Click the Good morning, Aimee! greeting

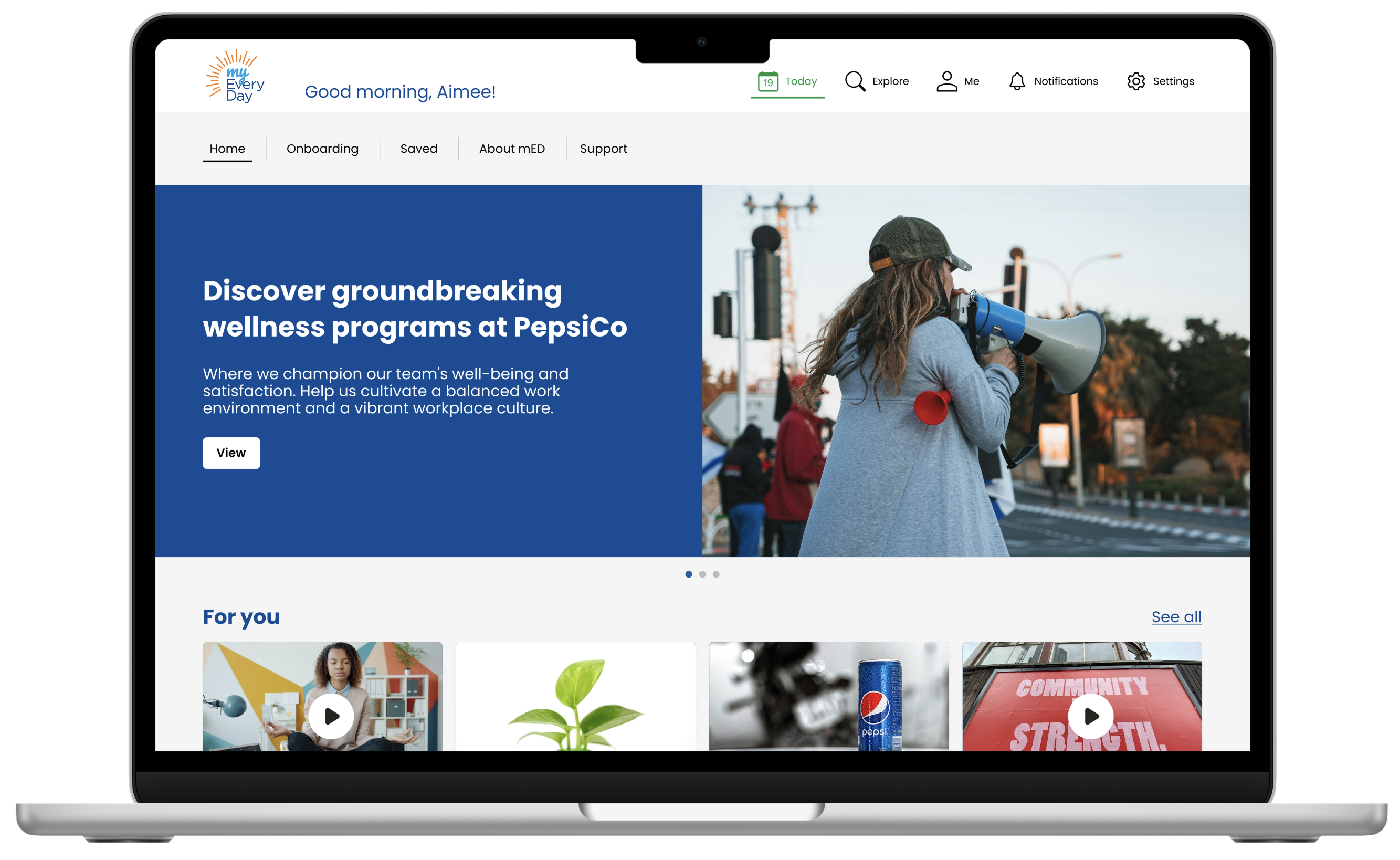[400, 91]
